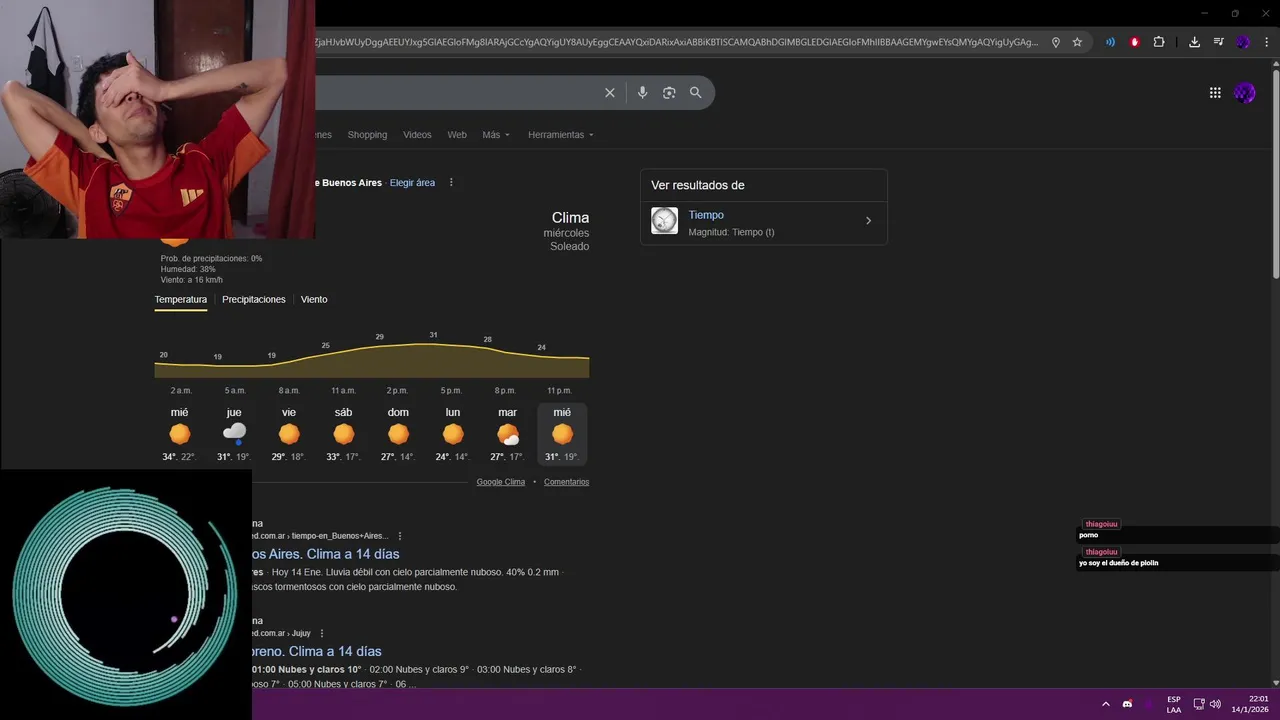The height and width of the screenshot is (720, 1280).
Task: Click the 31 temperature point on the graph
Action: click(433, 335)
